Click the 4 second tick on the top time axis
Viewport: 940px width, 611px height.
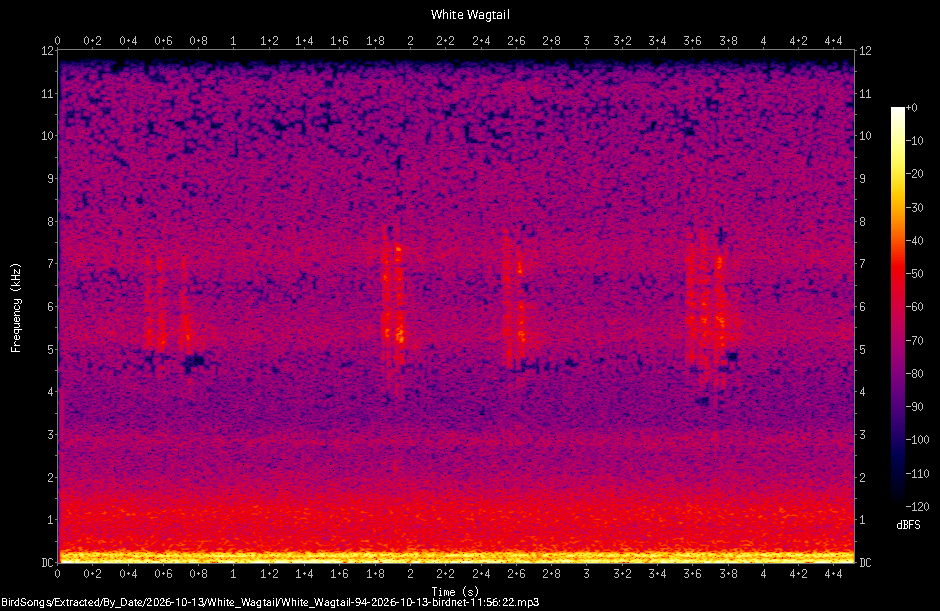pyautogui.click(x=763, y=41)
